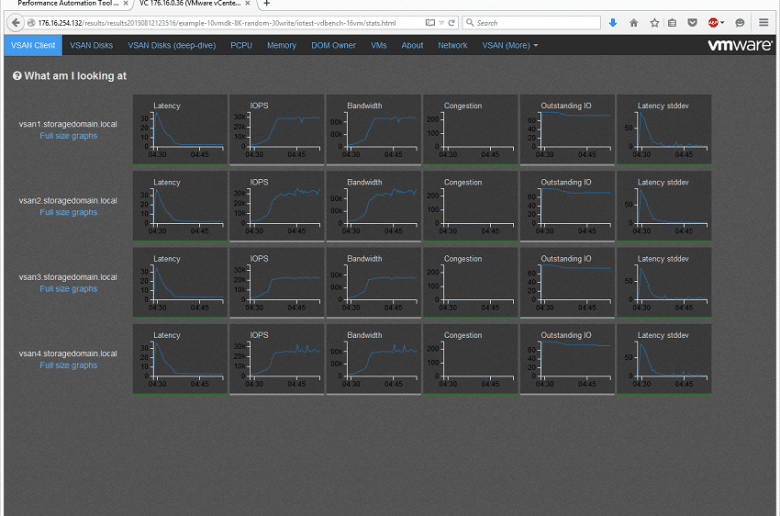Go back with the browser back arrow
The image size is (780, 516).
(16, 23)
